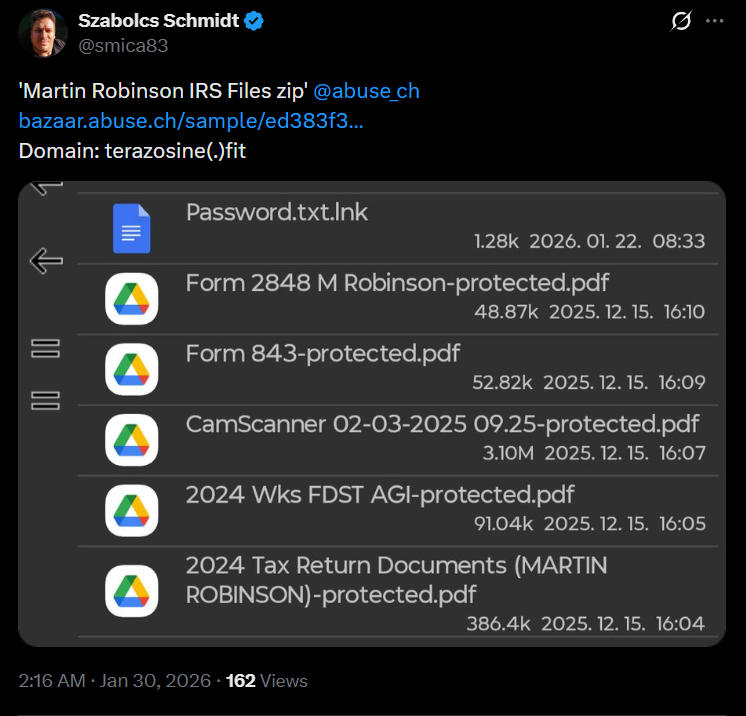This screenshot has height=716, width=746.
Task: Click Drive icon beside CamScanner PDF
Action: (131, 439)
